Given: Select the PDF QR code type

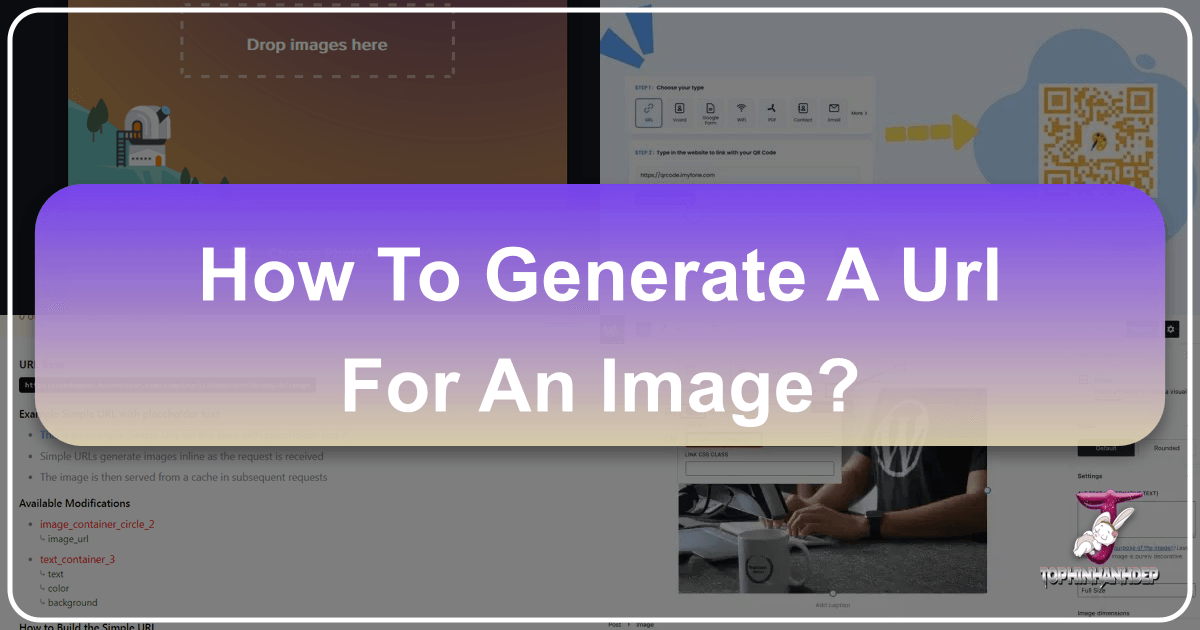Looking at the screenshot, I should coord(772,112).
